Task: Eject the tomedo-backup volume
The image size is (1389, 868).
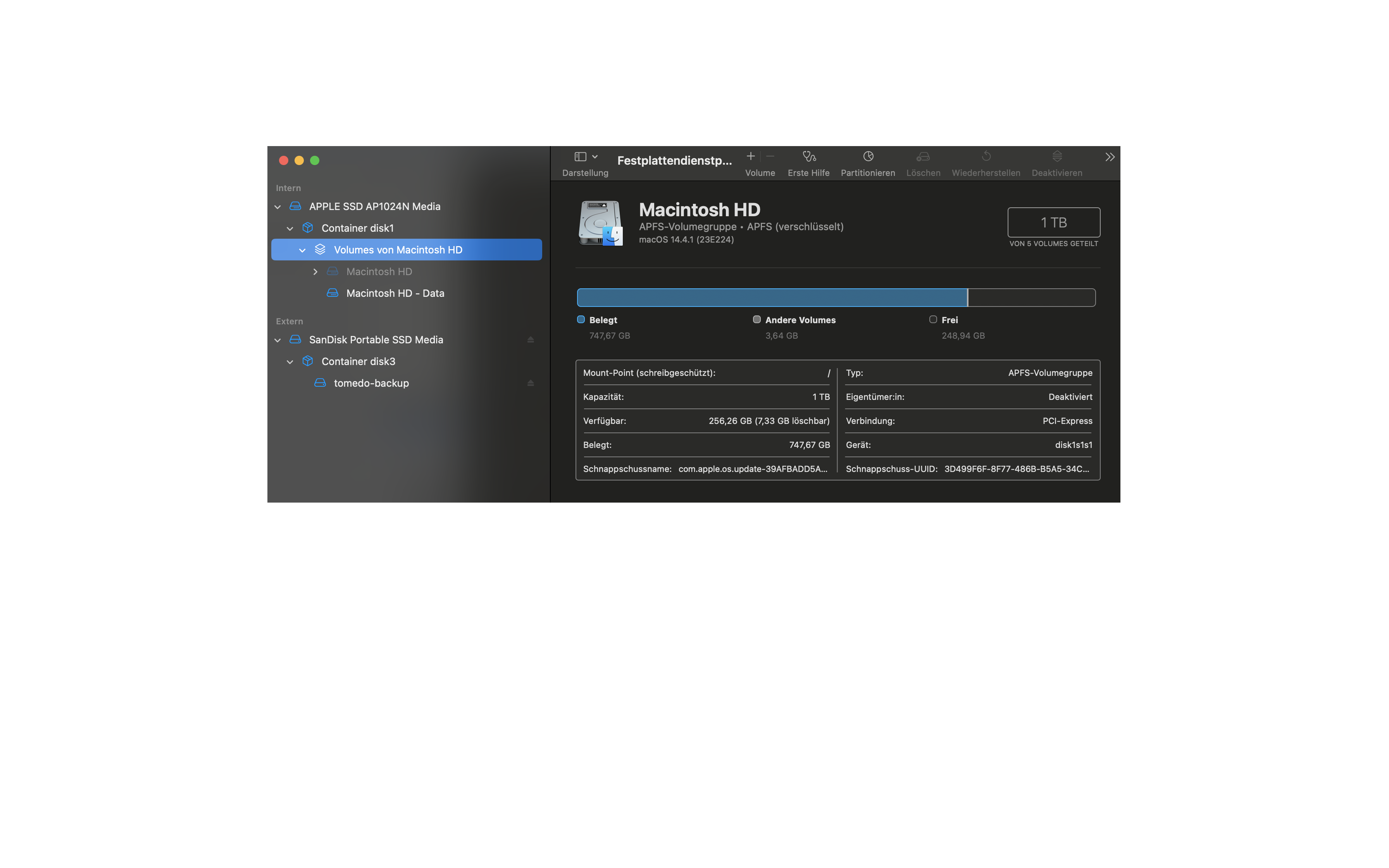Action: [x=530, y=383]
